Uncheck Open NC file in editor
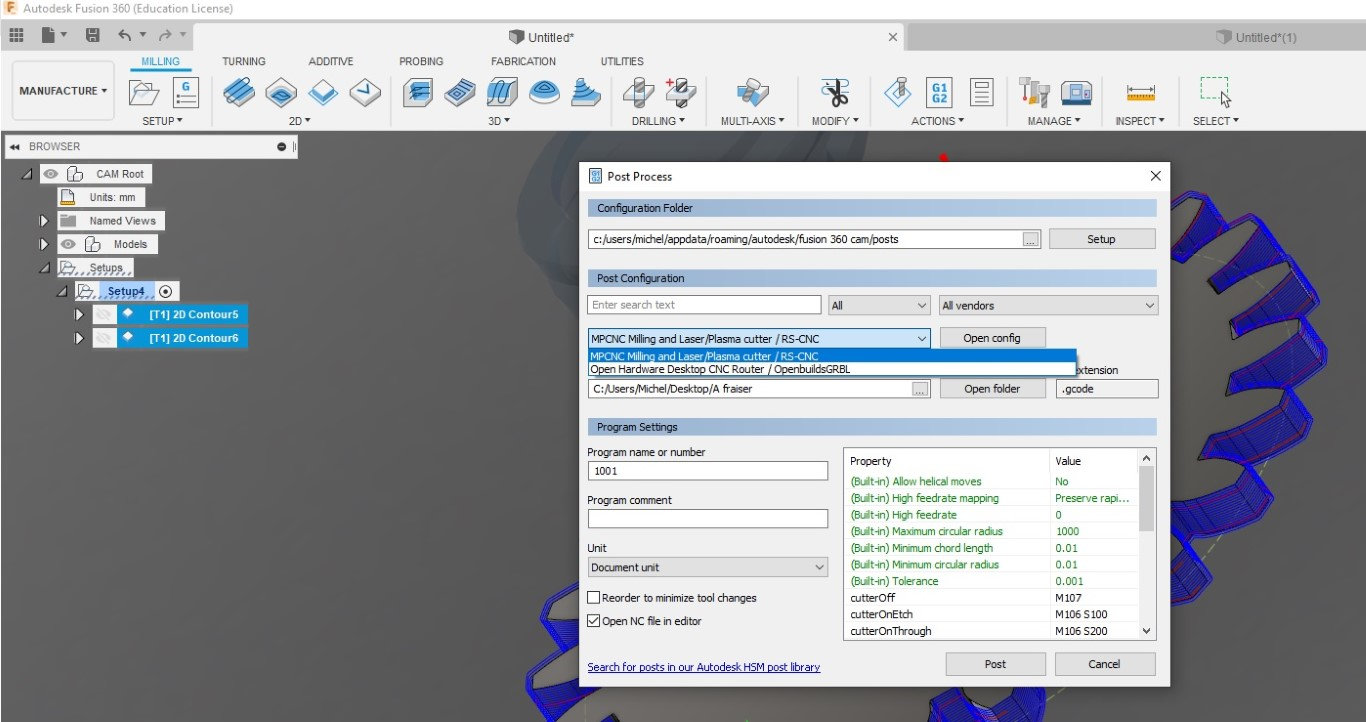The image size is (1366, 722). (594, 621)
